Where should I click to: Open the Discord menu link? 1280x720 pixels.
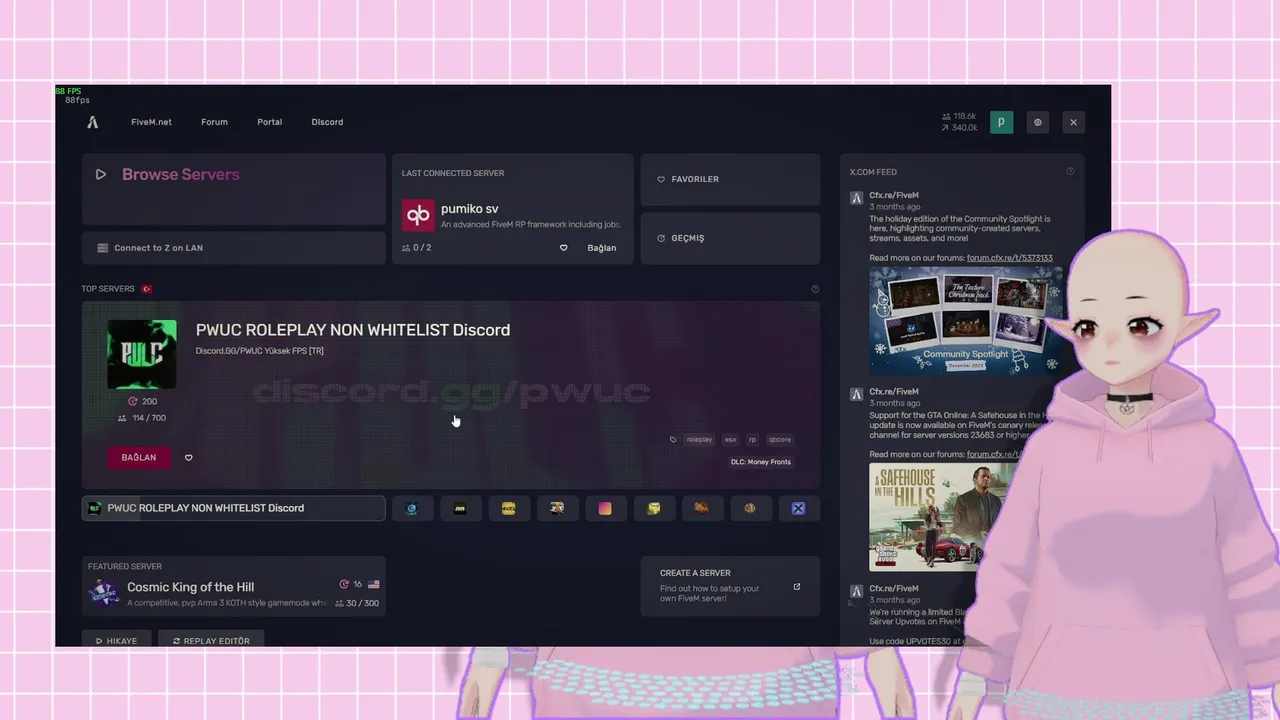coord(327,122)
